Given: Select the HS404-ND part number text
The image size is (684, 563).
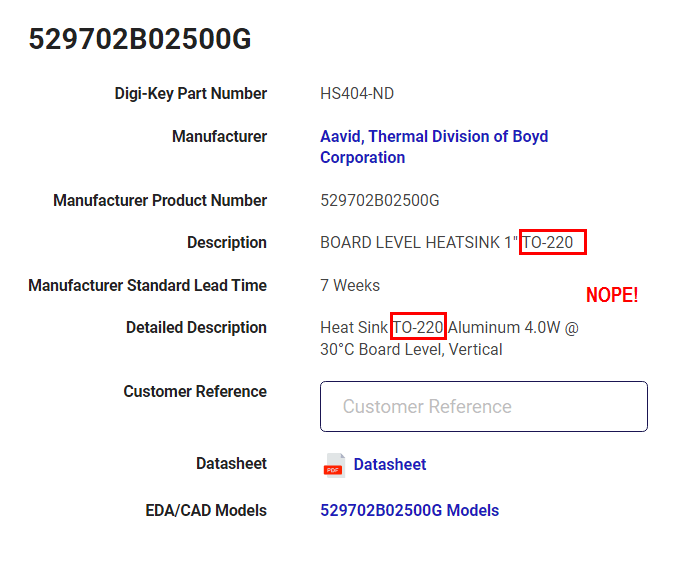Looking at the screenshot, I should (x=357, y=93).
